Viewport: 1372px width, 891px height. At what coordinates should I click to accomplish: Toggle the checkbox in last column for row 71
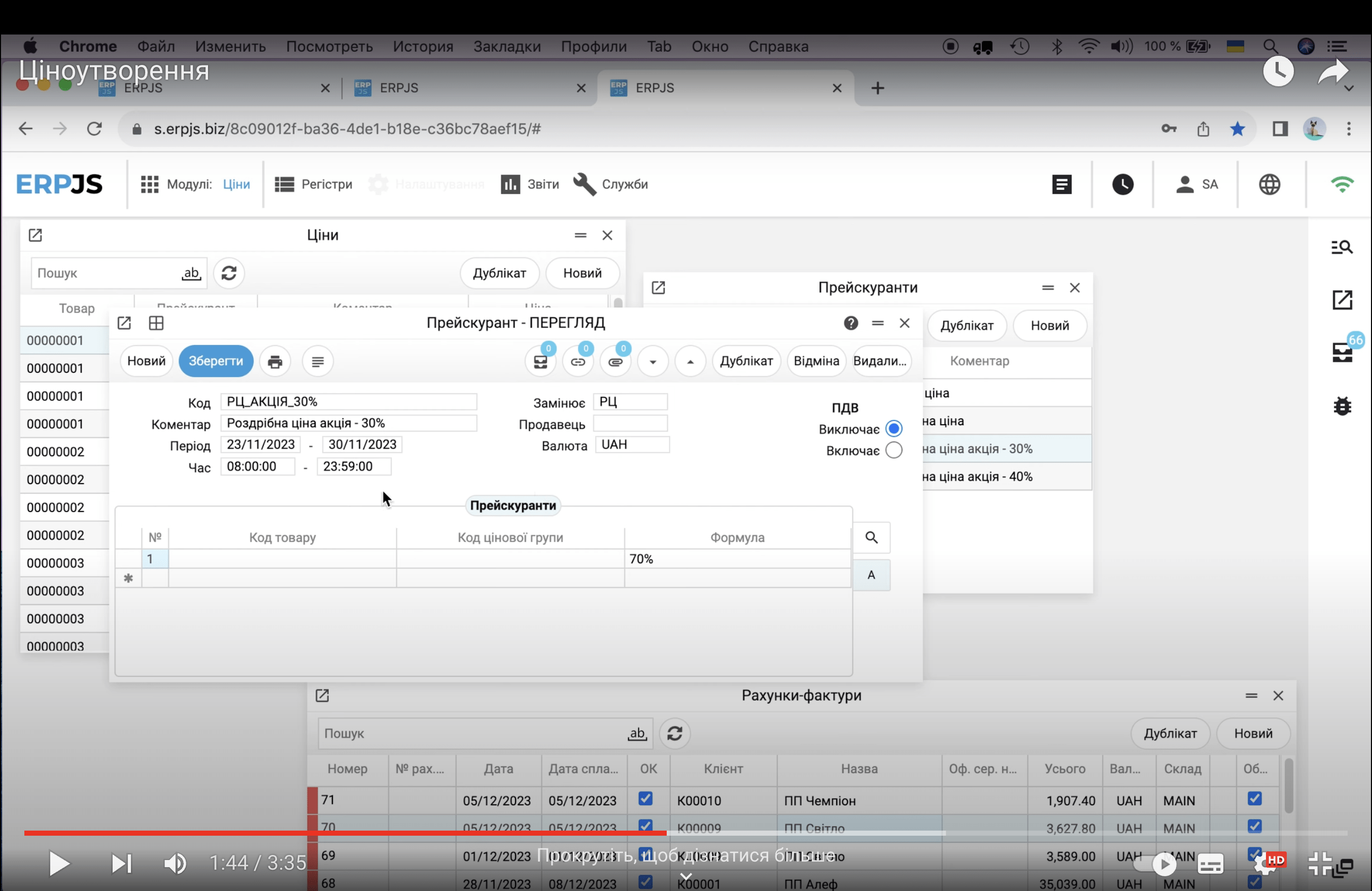click(x=1254, y=800)
